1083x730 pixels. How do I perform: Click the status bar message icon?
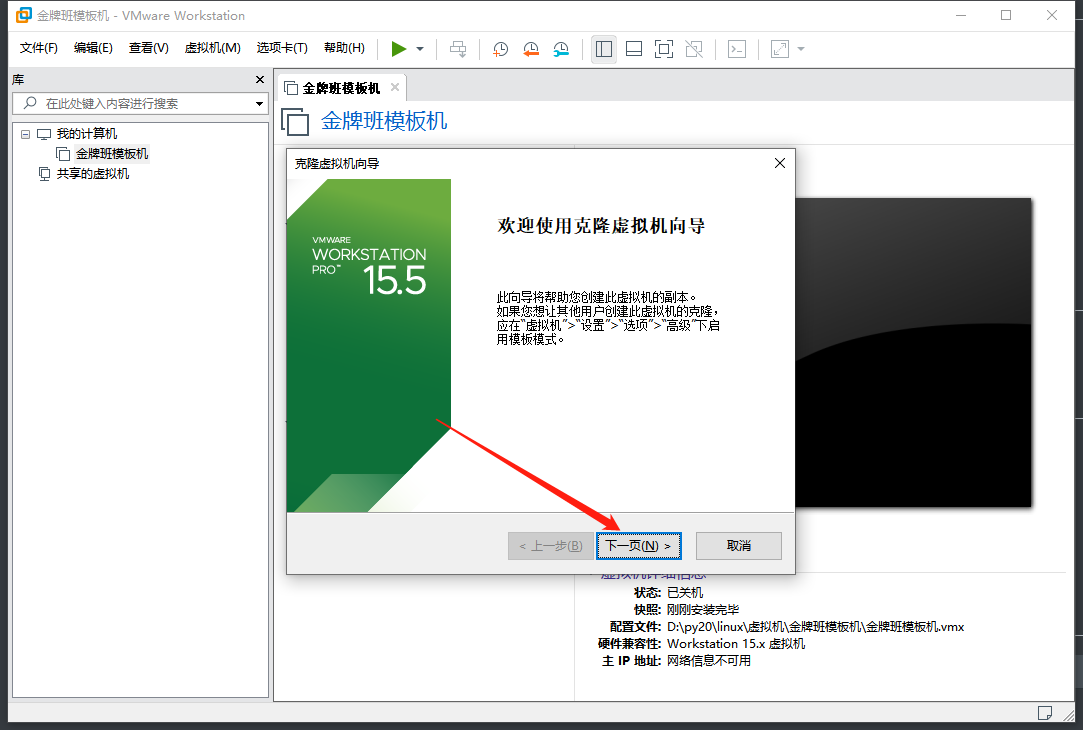[x=1045, y=713]
